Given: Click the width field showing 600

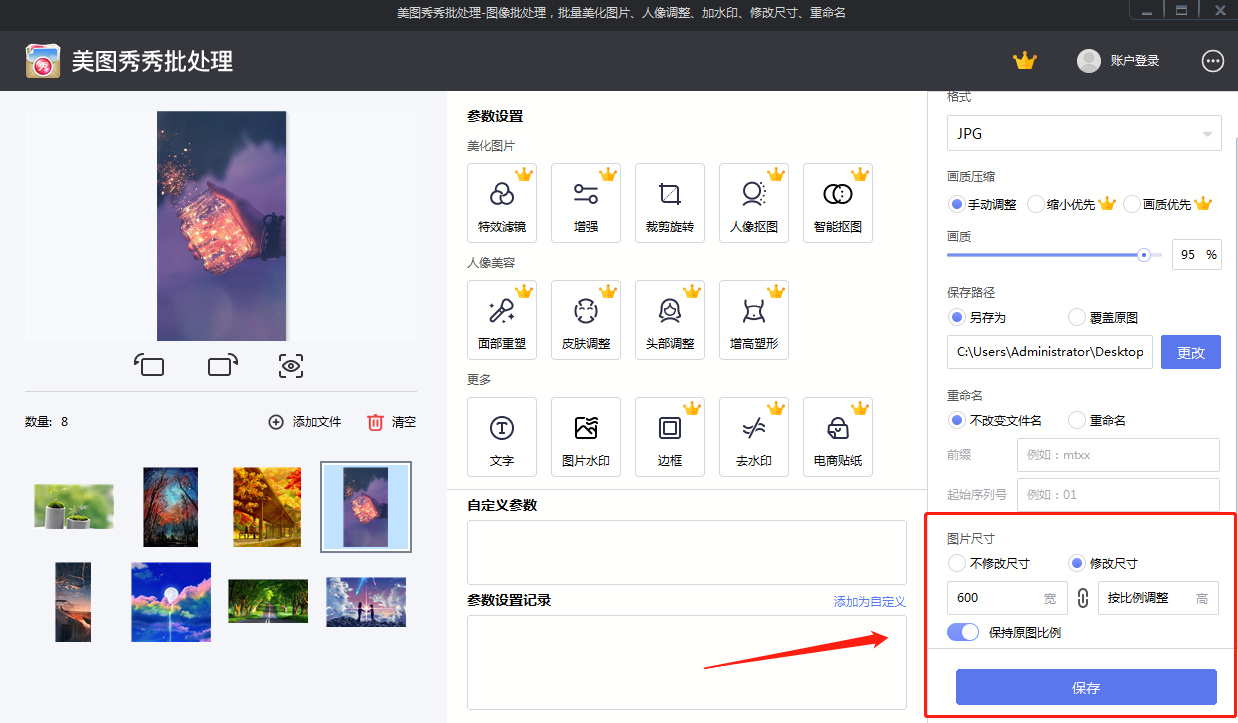Looking at the screenshot, I should coord(1007,598).
